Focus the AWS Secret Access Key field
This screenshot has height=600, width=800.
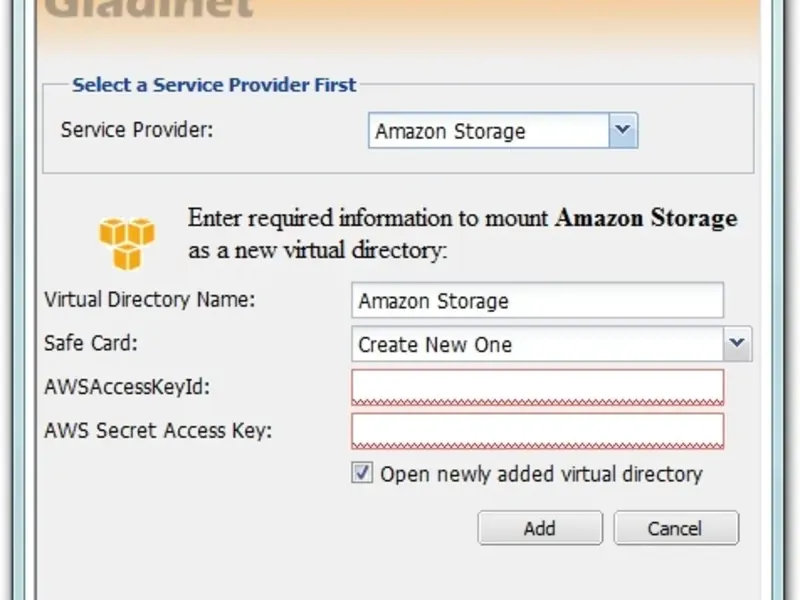tap(537, 431)
